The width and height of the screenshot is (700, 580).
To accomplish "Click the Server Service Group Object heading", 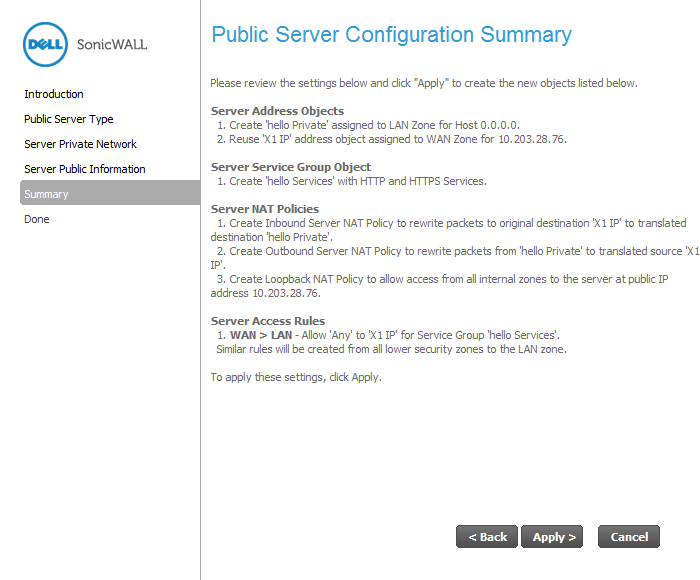I will 291,167.
